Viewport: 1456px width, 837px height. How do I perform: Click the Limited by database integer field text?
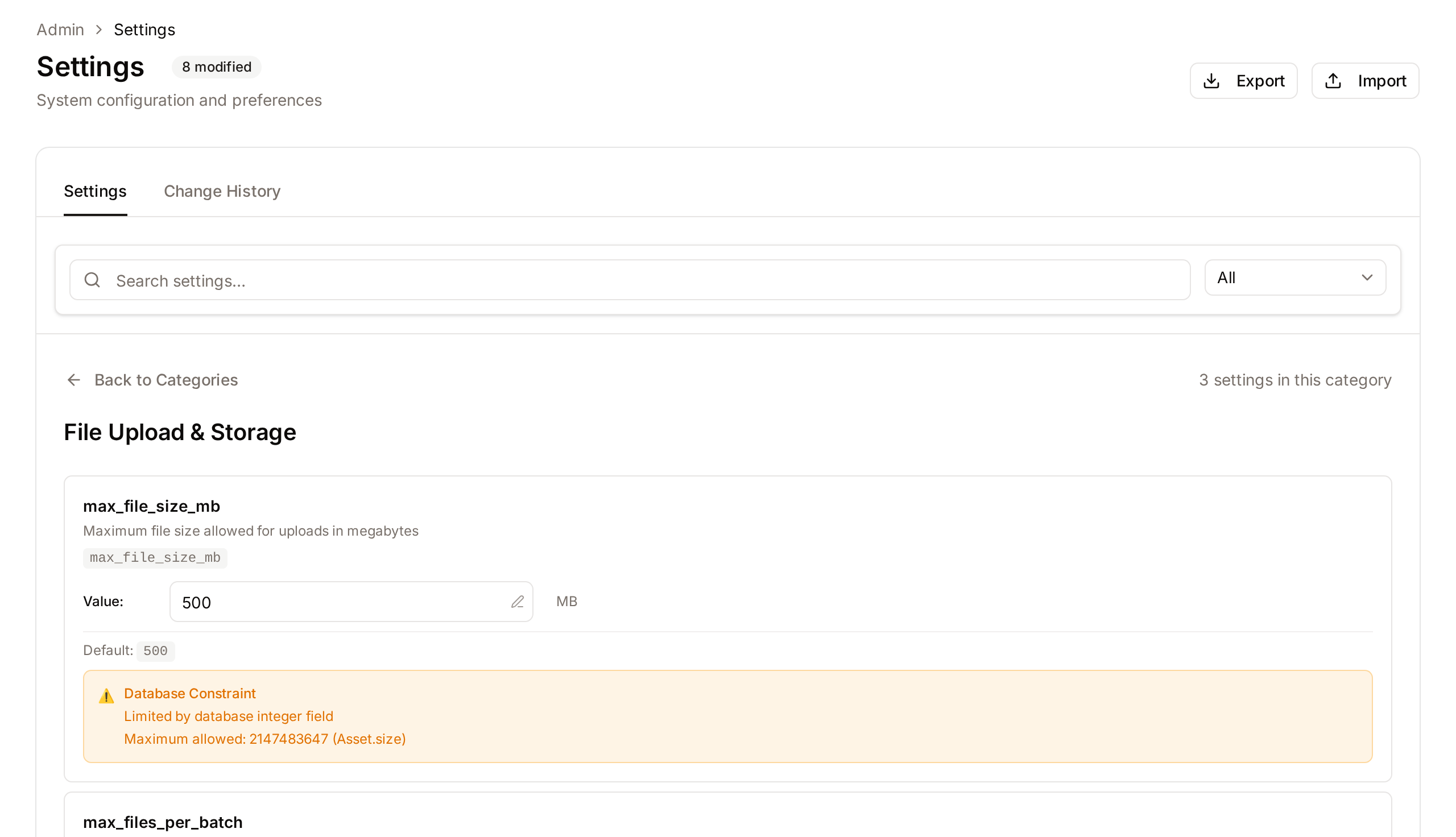(228, 716)
